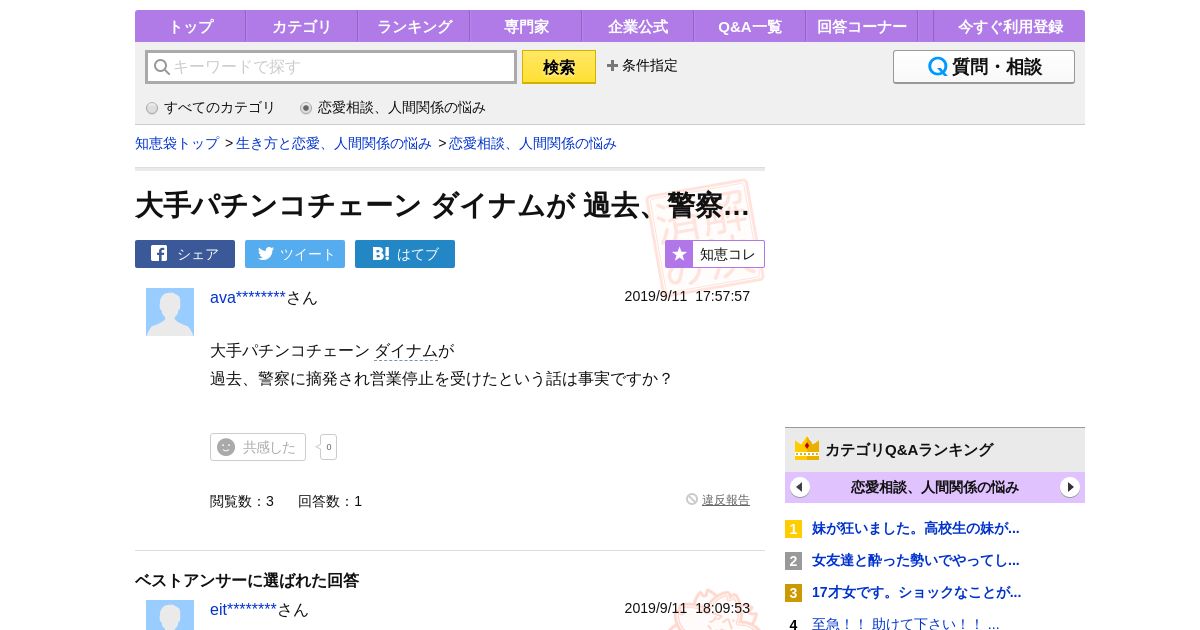Focus the keyword search field
The width and height of the screenshot is (1200, 630).
[x=331, y=67]
